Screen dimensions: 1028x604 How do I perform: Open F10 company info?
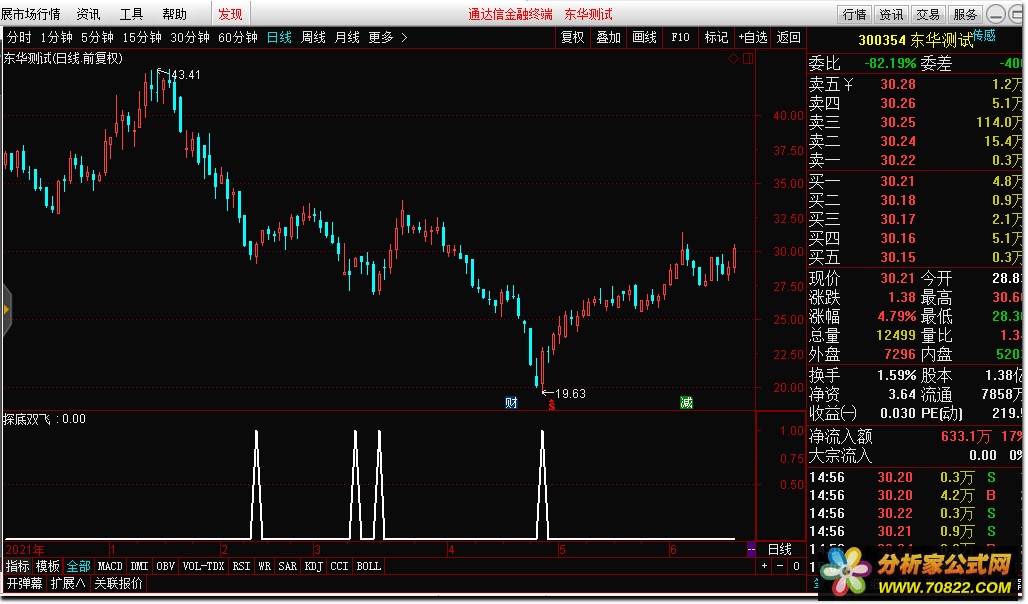tap(681, 37)
